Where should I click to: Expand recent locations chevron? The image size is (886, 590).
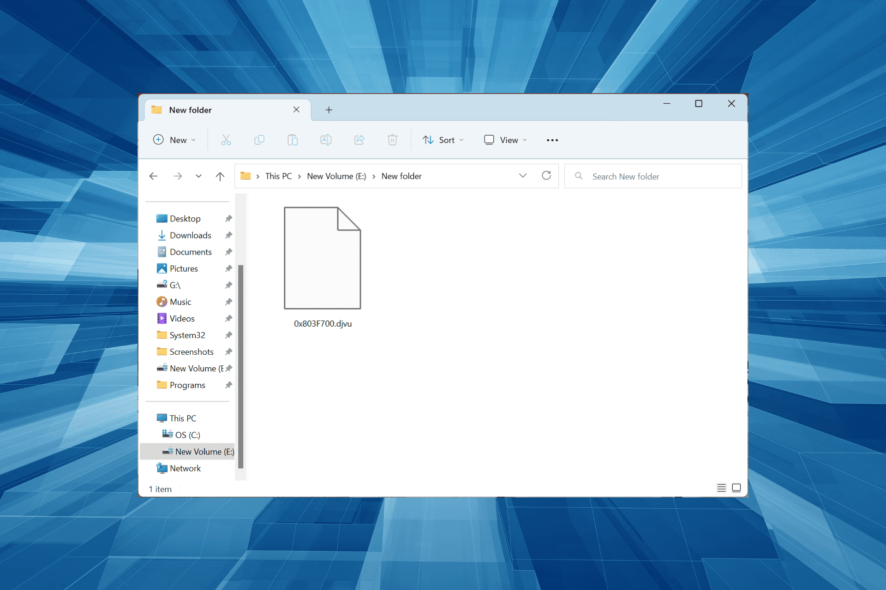(x=198, y=176)
